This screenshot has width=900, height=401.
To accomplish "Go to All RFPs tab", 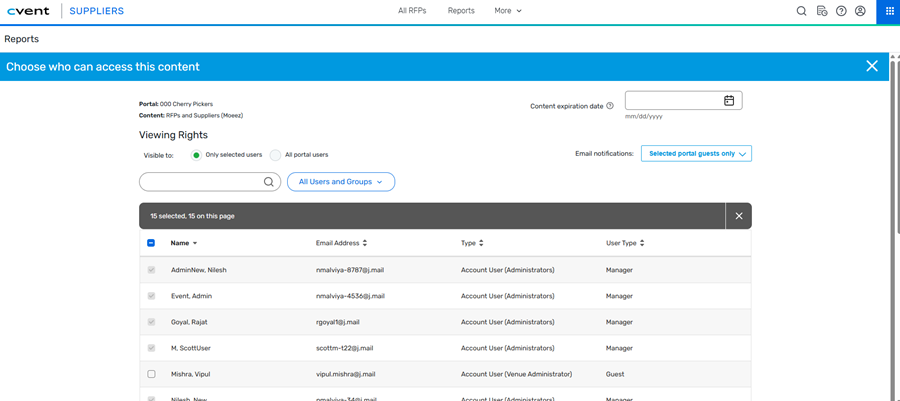I will click(412, 11).
